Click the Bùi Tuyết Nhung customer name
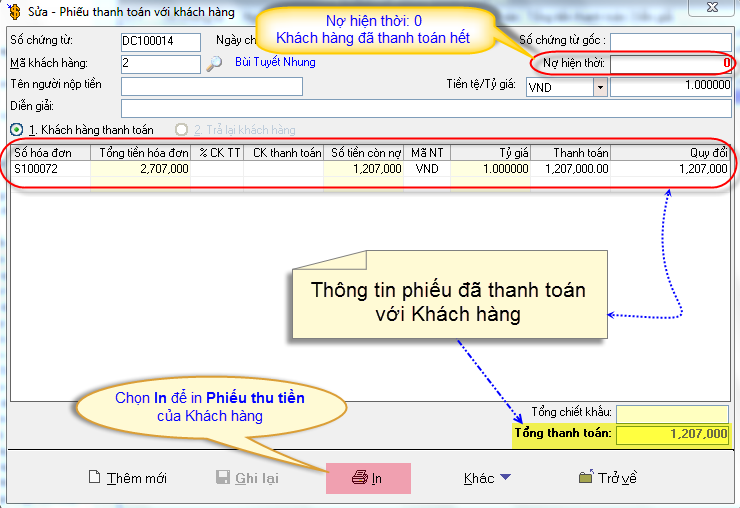 pyautogui.click(x=275, y=62)
